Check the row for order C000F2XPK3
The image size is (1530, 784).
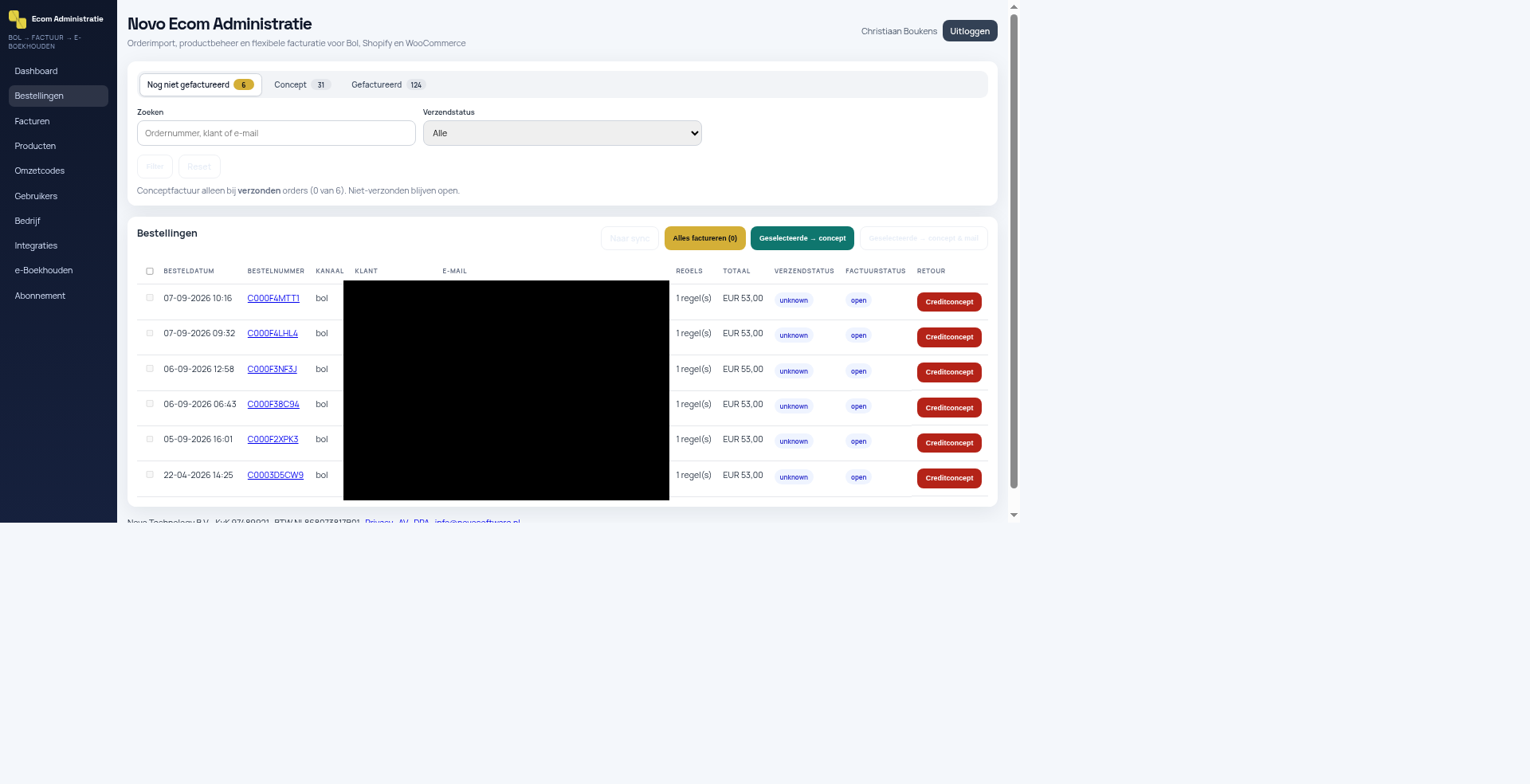pyautogui.click(x=150, y=439)
